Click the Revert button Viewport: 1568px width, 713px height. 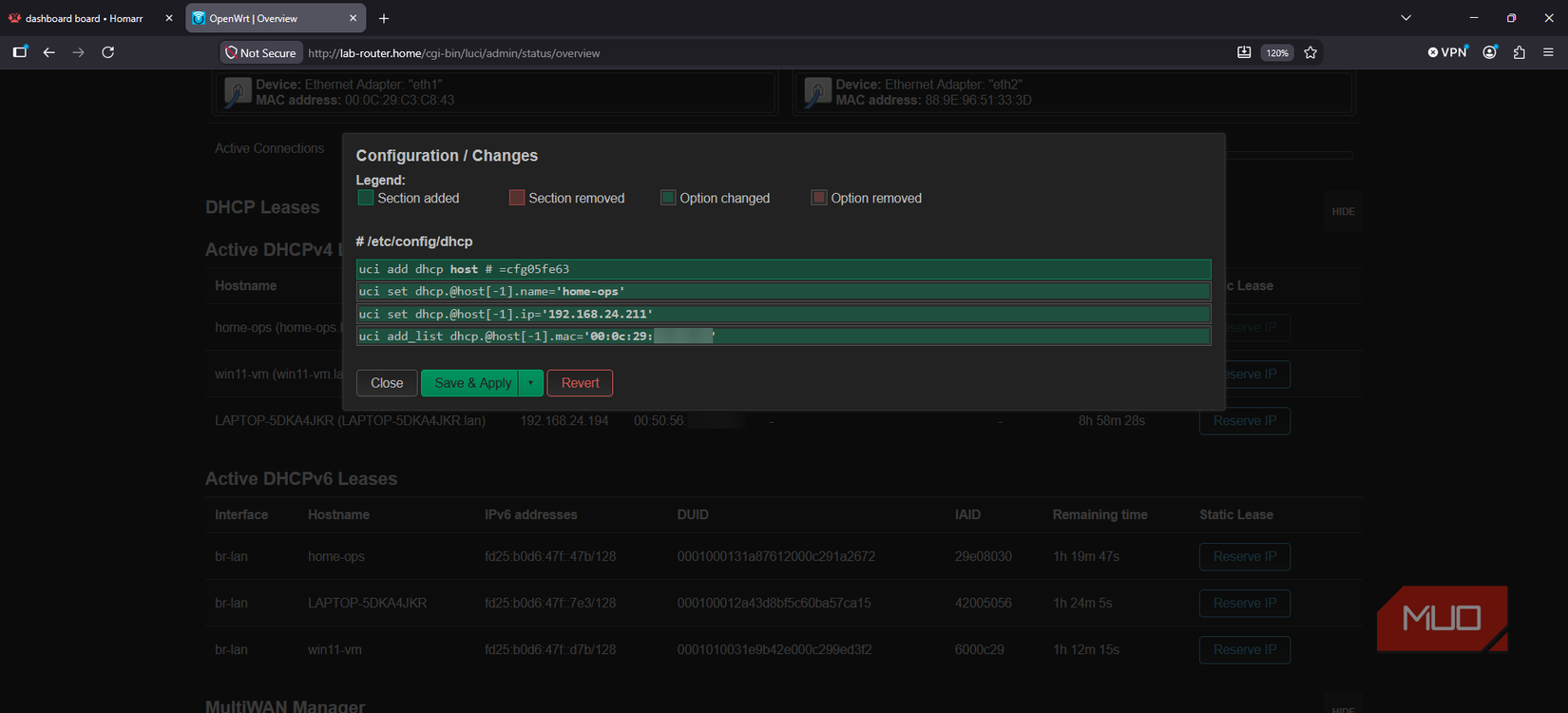580,383
